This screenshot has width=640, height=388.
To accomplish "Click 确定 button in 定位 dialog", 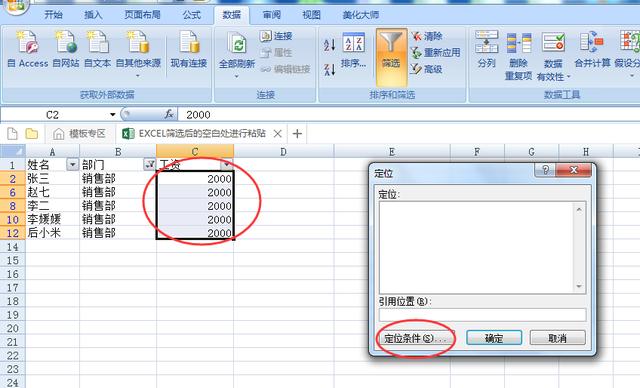I will pos(494,338).
